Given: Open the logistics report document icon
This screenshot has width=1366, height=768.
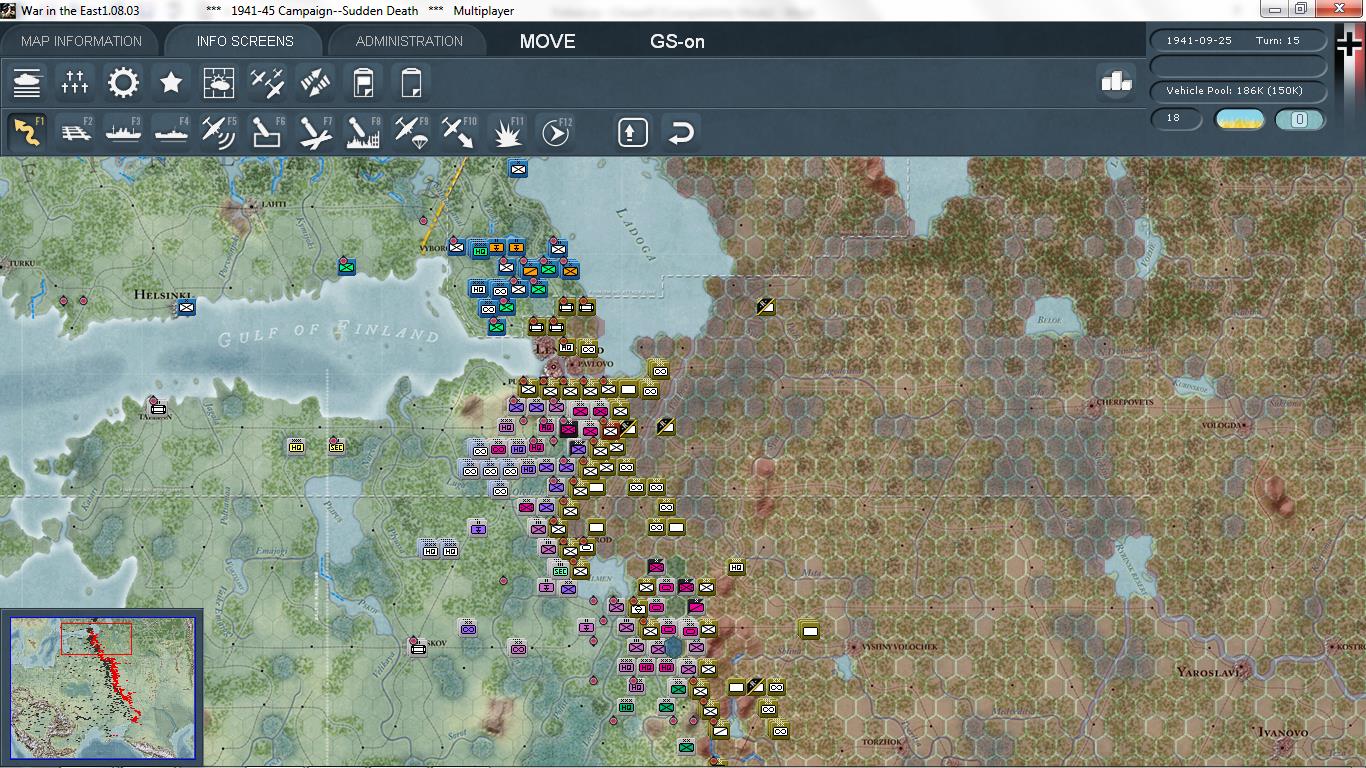Looking at the screenshot, I should point(363,83).
